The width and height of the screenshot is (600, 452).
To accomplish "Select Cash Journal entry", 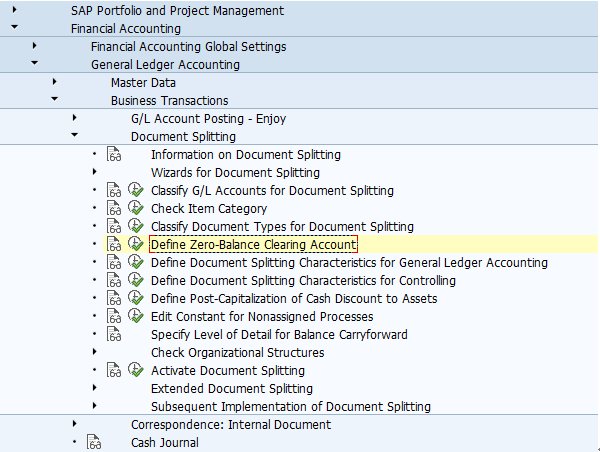I will (x=165, y=442).
